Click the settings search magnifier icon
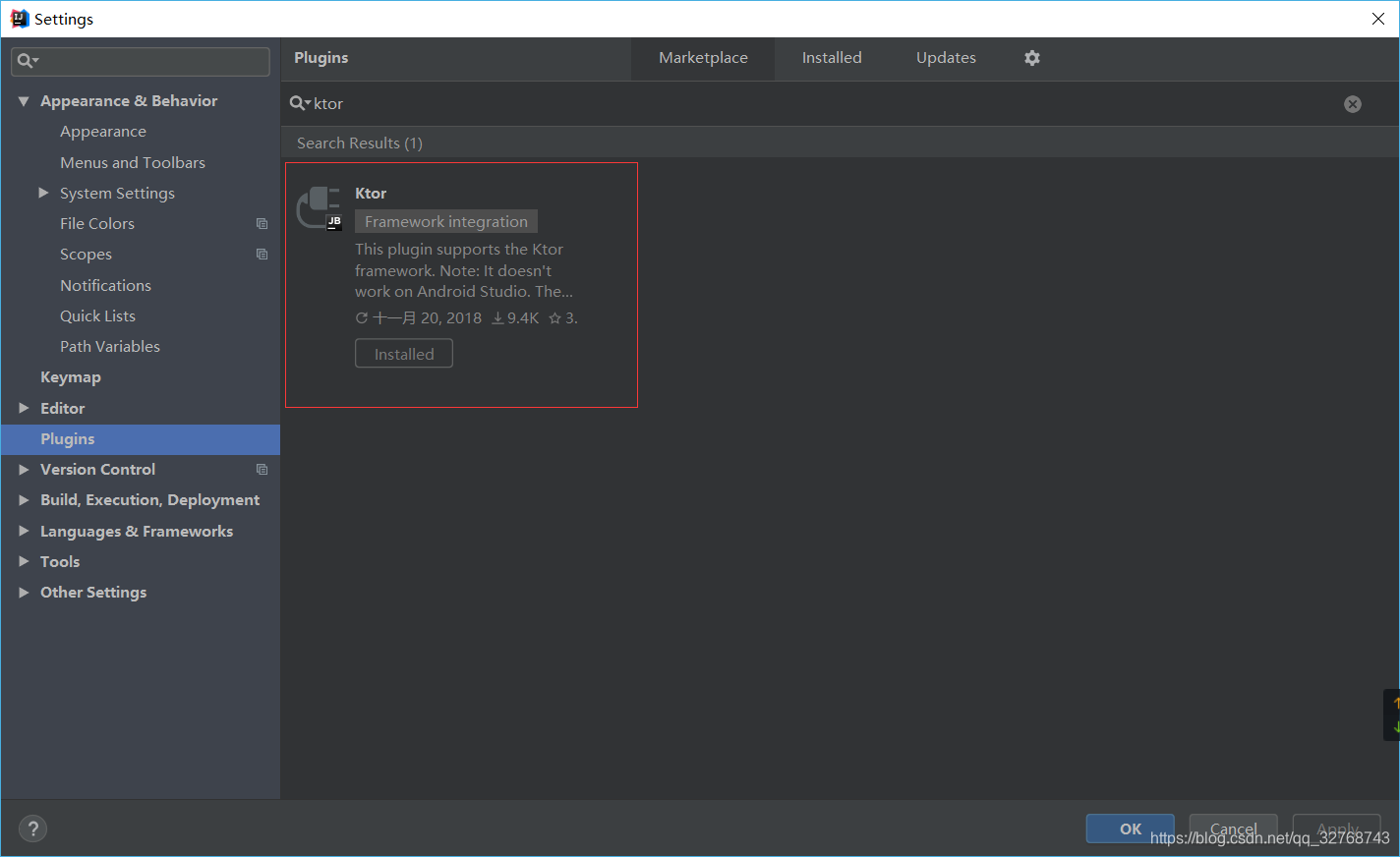This screenshot has width=1400, height=857. point(27,61)
